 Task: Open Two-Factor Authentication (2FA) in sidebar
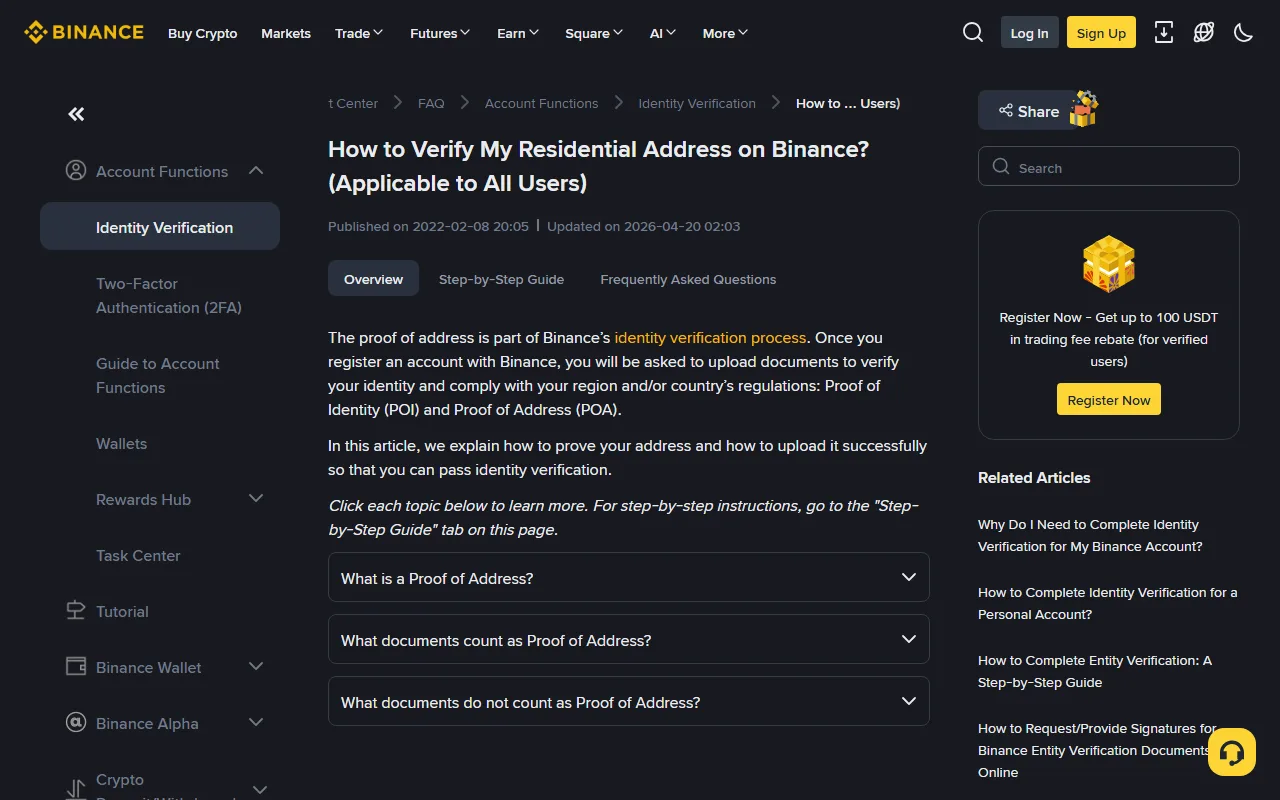(x=169, y=295)
